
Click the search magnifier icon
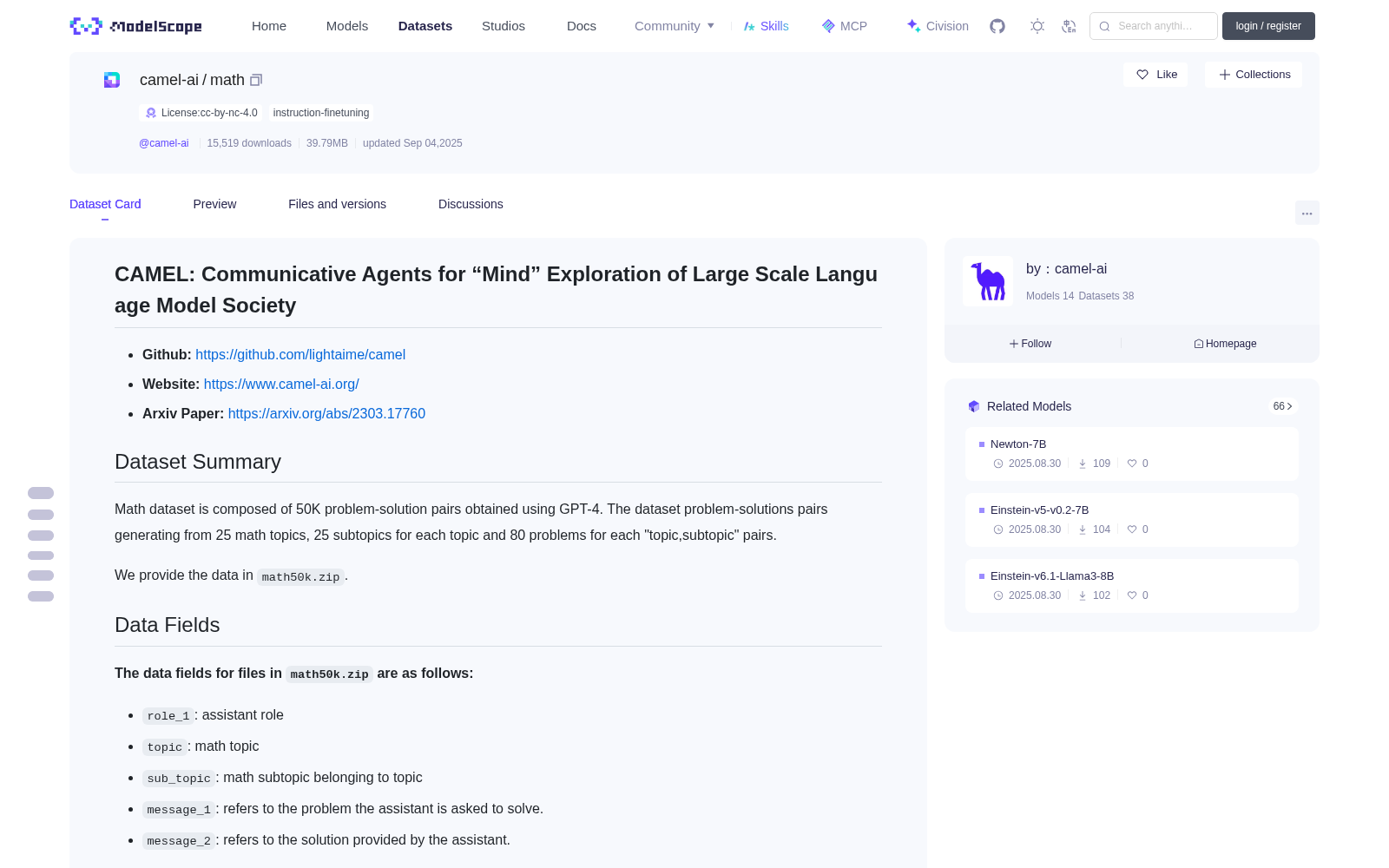point(1104,26)
